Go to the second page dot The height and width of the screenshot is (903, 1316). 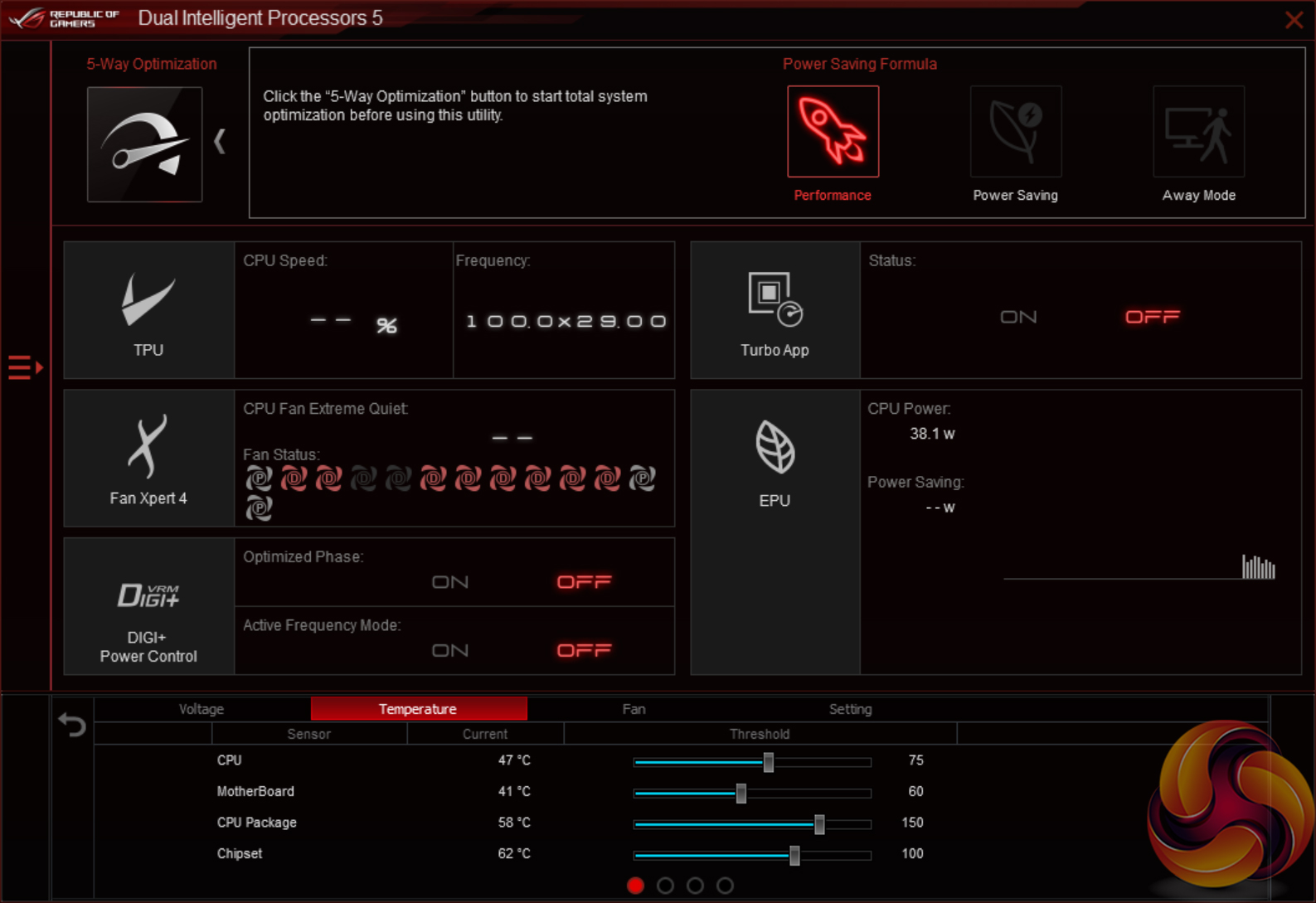665,886
